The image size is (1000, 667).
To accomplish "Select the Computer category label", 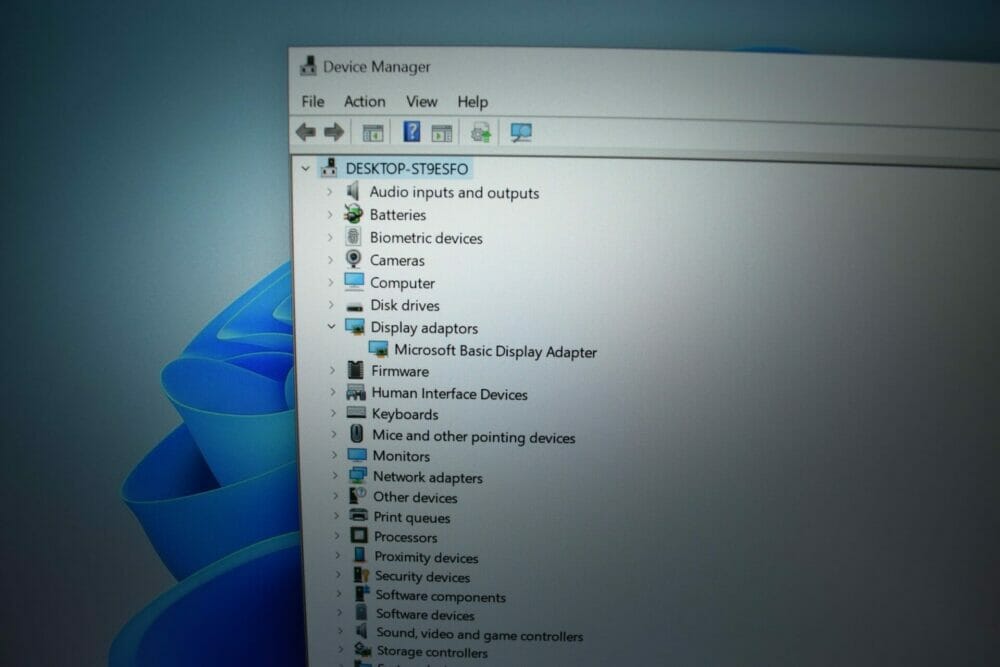I will click(402, 282).
